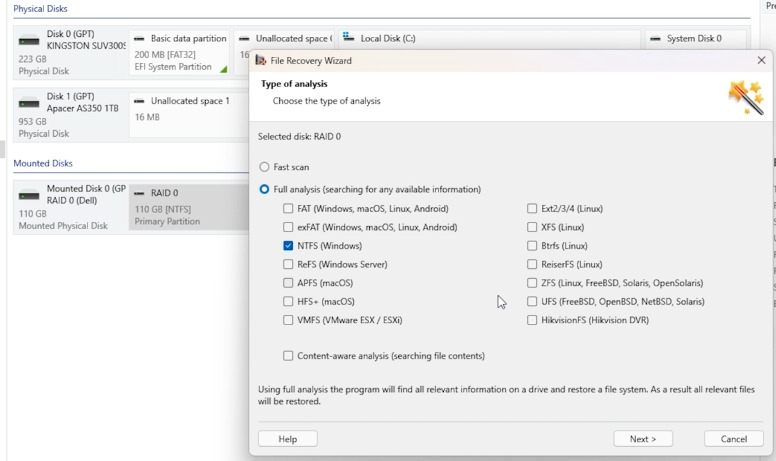Viewport: 776px width, 461px height.
Task: Click the Local Disk (C:) Windows icon
Action: click(x=348, y=37)
